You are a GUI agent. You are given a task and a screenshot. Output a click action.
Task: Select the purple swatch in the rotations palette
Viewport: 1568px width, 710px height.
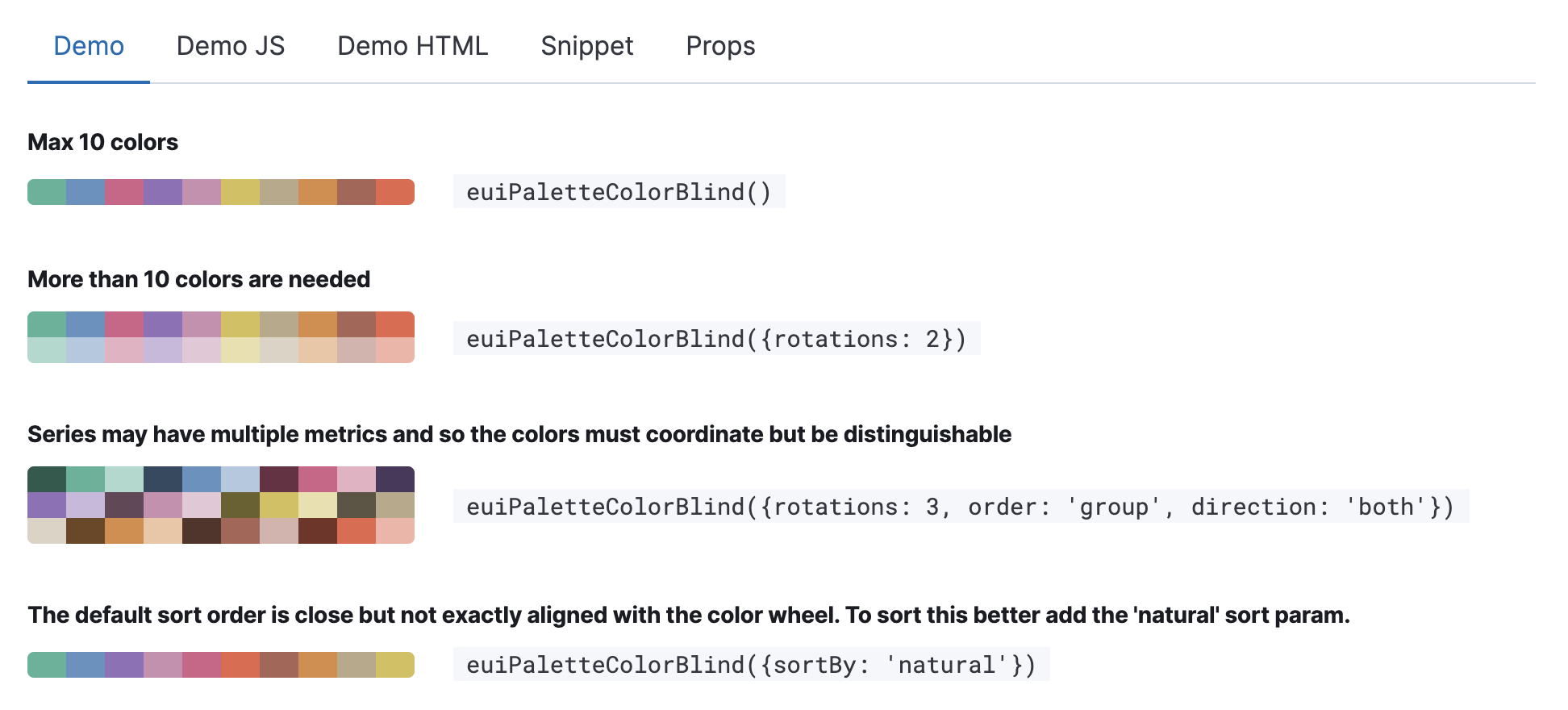163,323
